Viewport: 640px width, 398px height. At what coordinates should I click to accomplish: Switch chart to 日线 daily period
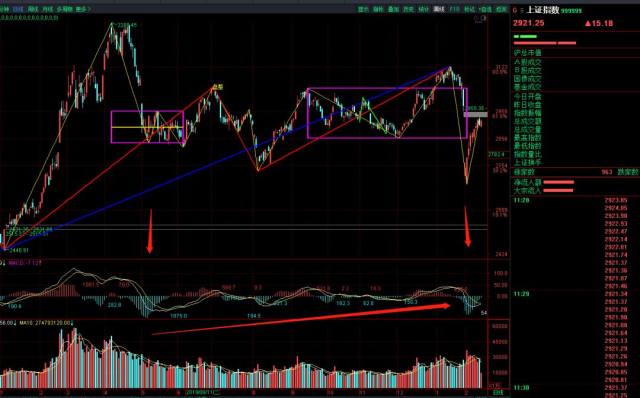pos(18,9)
